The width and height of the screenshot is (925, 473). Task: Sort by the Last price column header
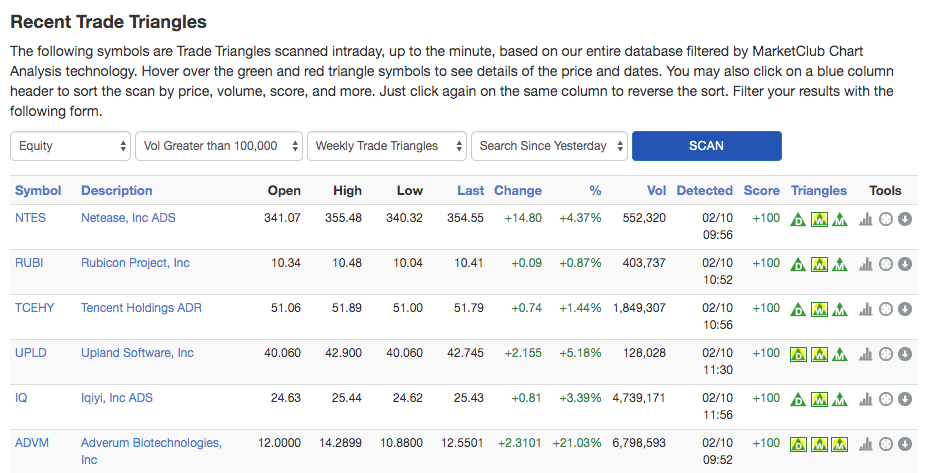pos(470,190)
